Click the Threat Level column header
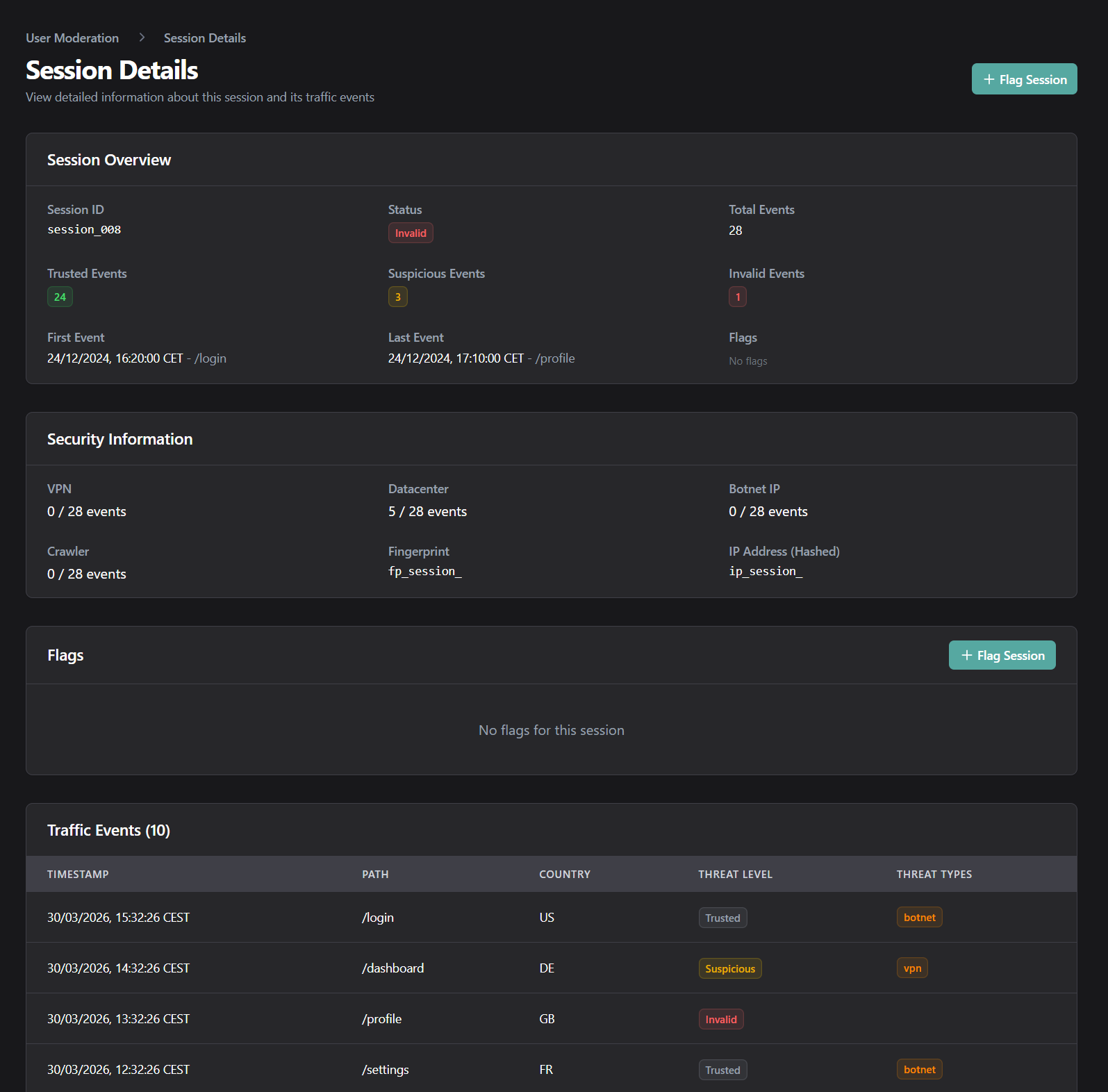The width and height of the screenshot is (1108, 1092). click(735, 875)
